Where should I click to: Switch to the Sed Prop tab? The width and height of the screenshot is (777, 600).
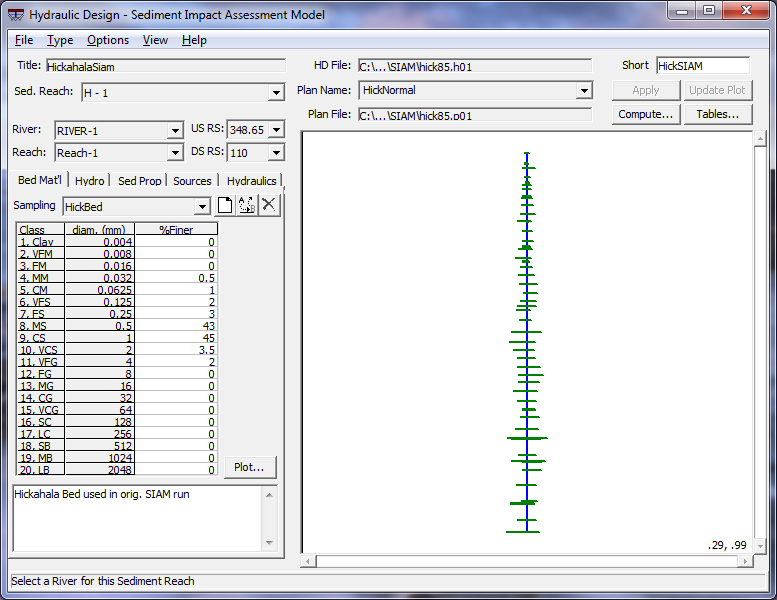[x=139, y=181]
